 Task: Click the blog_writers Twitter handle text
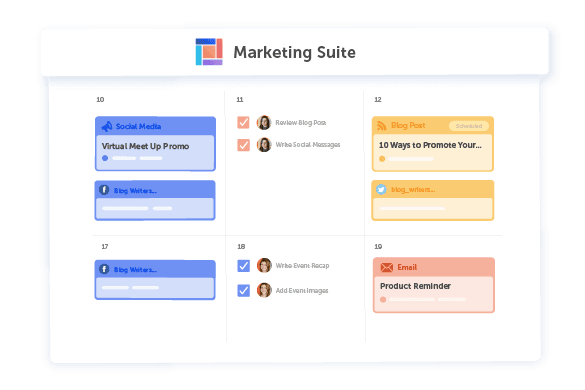tap(413, 190)
